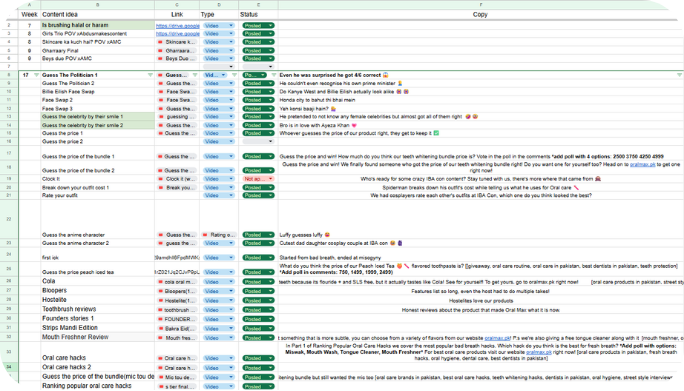Open the Bakra Eid file chip
684x391 pixels.
click(177, 329)
